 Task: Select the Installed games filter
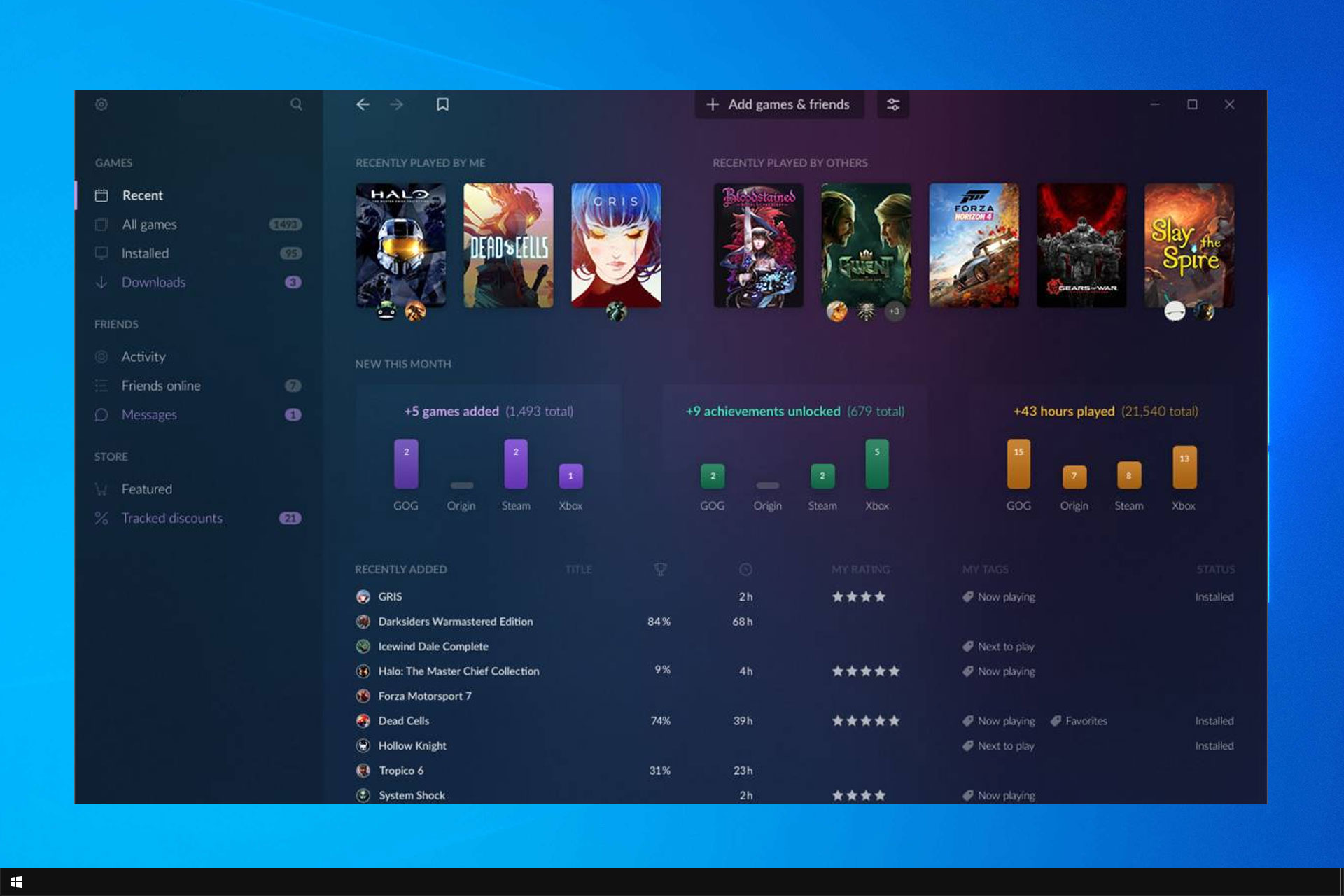tap(145, 252)
